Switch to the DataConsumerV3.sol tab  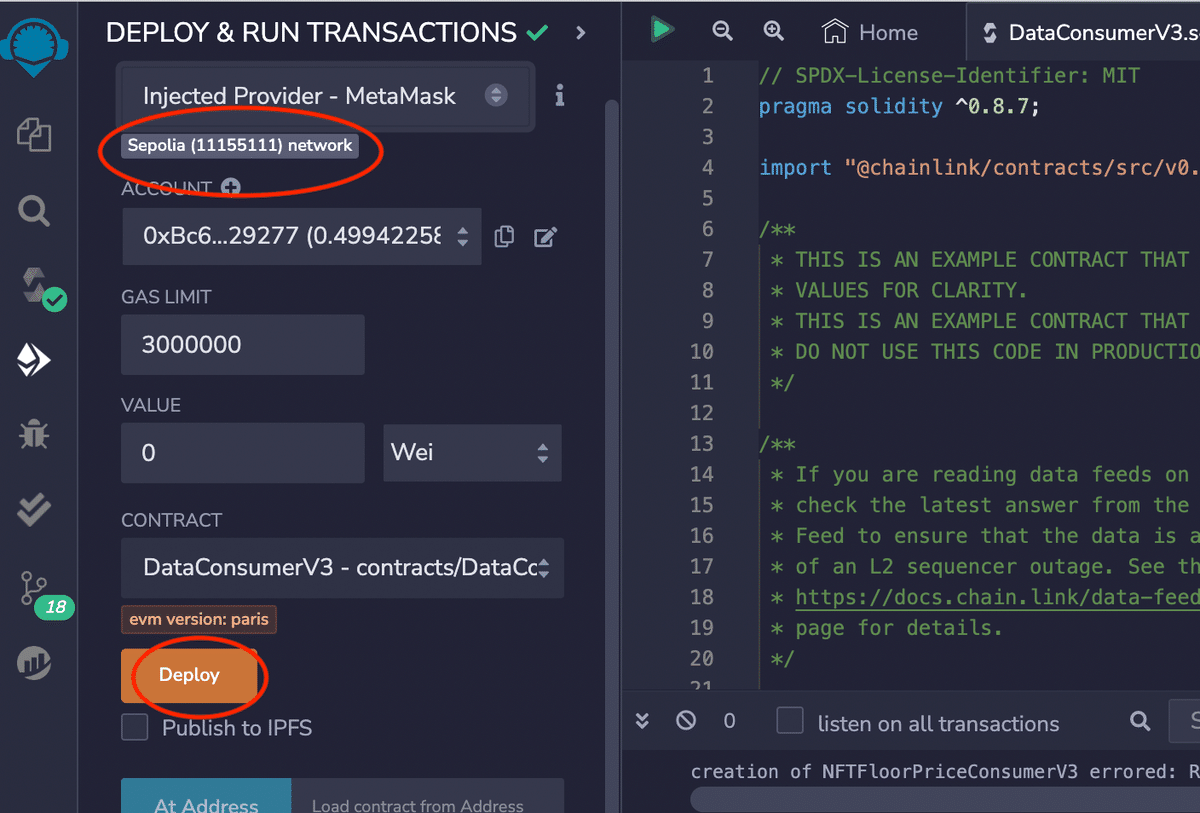(1084, 33)
